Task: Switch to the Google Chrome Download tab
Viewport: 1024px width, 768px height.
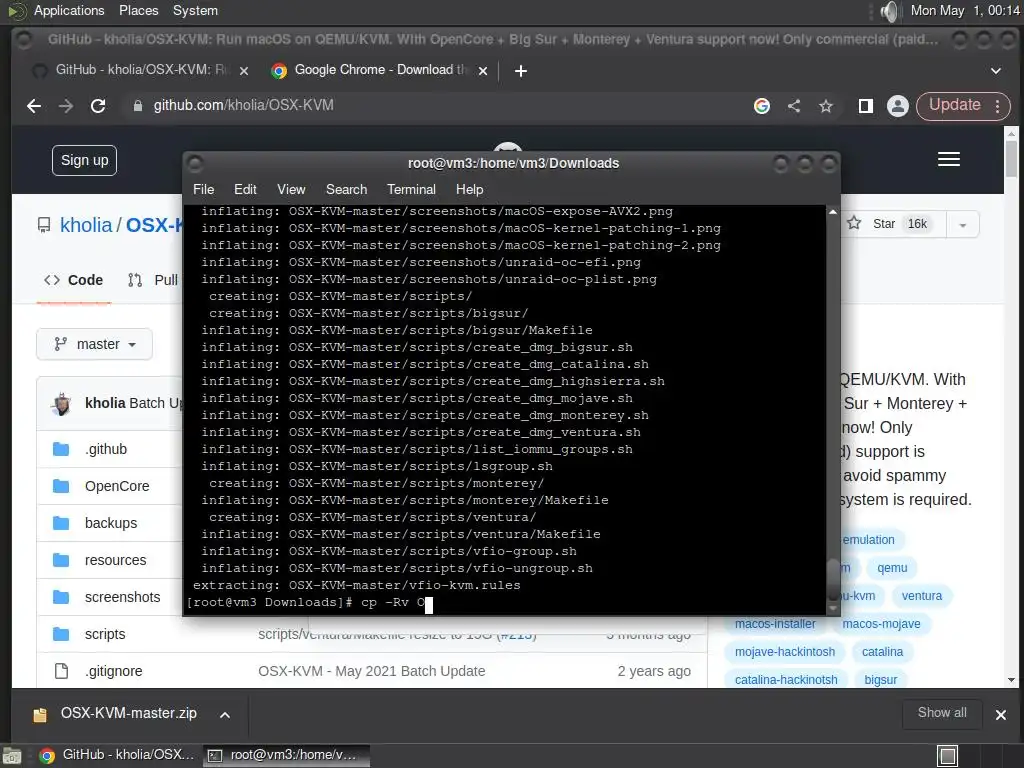Action: (x=379, y=70)
